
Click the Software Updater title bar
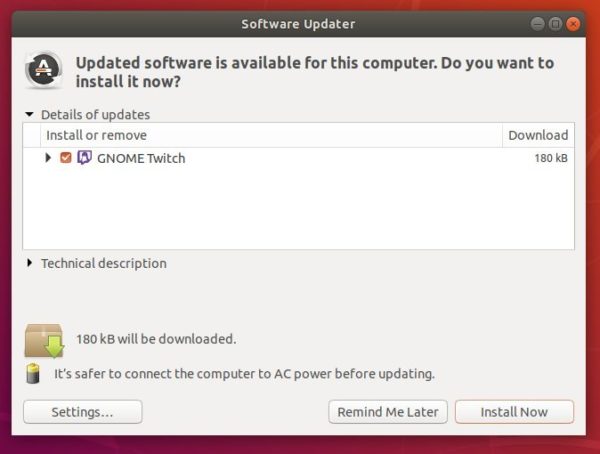point(298,24)
